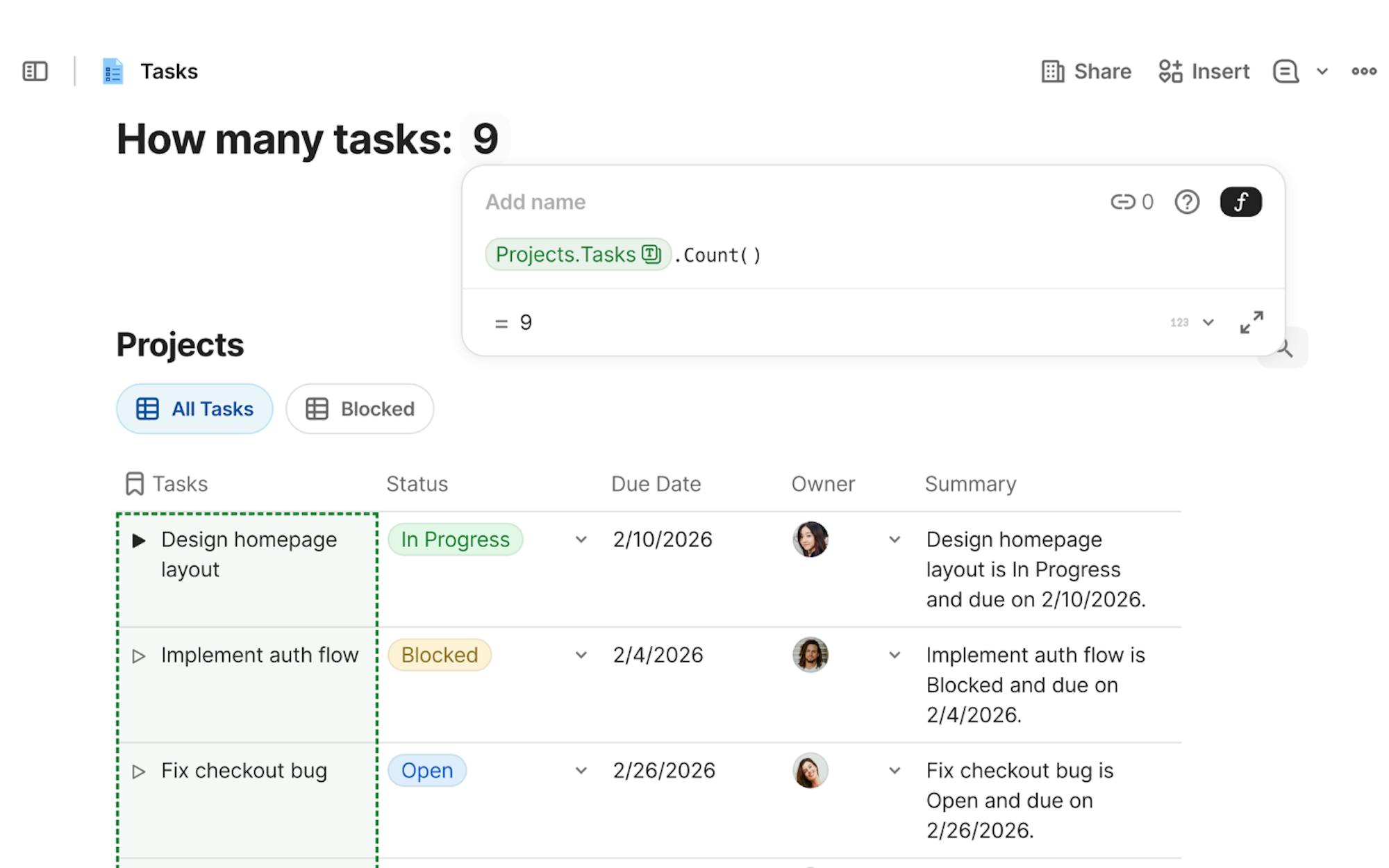The image size is (1389, 868).
Task: Expand the Fix checkout bug row
Action: point(139,771)
